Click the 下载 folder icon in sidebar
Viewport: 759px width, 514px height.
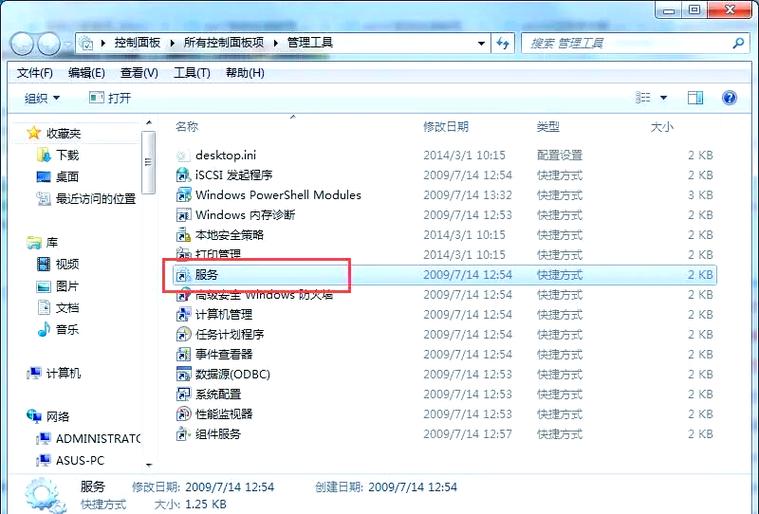[x=43, y=155]
